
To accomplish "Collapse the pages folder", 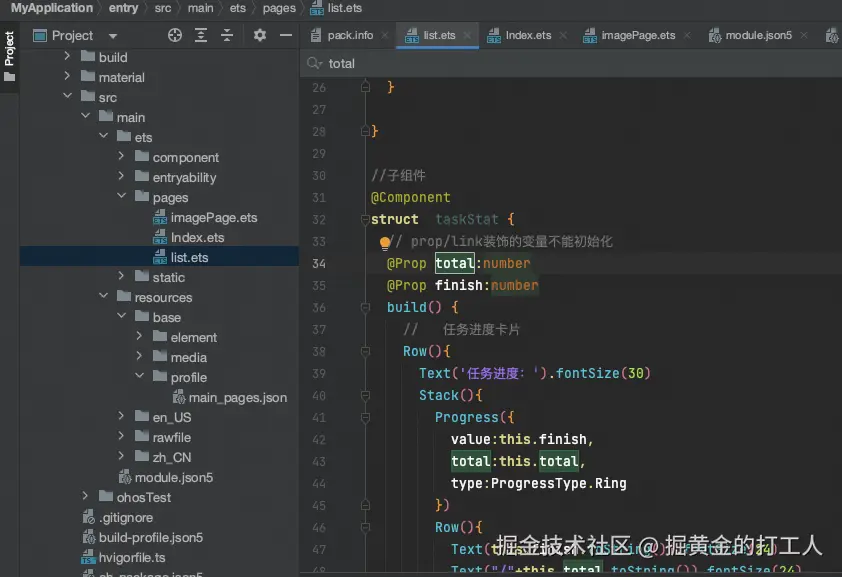I will 122,197.
